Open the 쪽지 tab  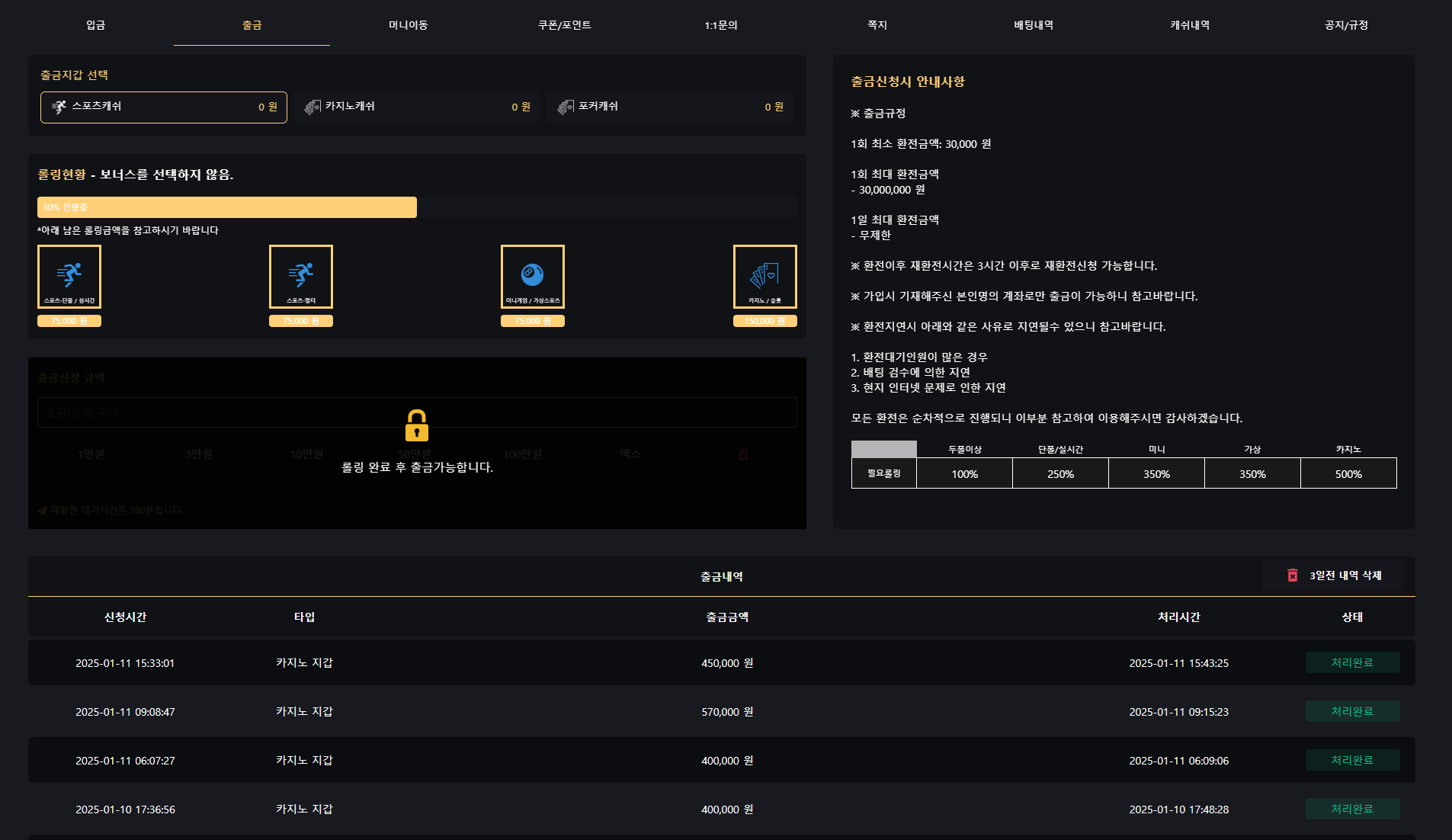click(x=877, y=25)
